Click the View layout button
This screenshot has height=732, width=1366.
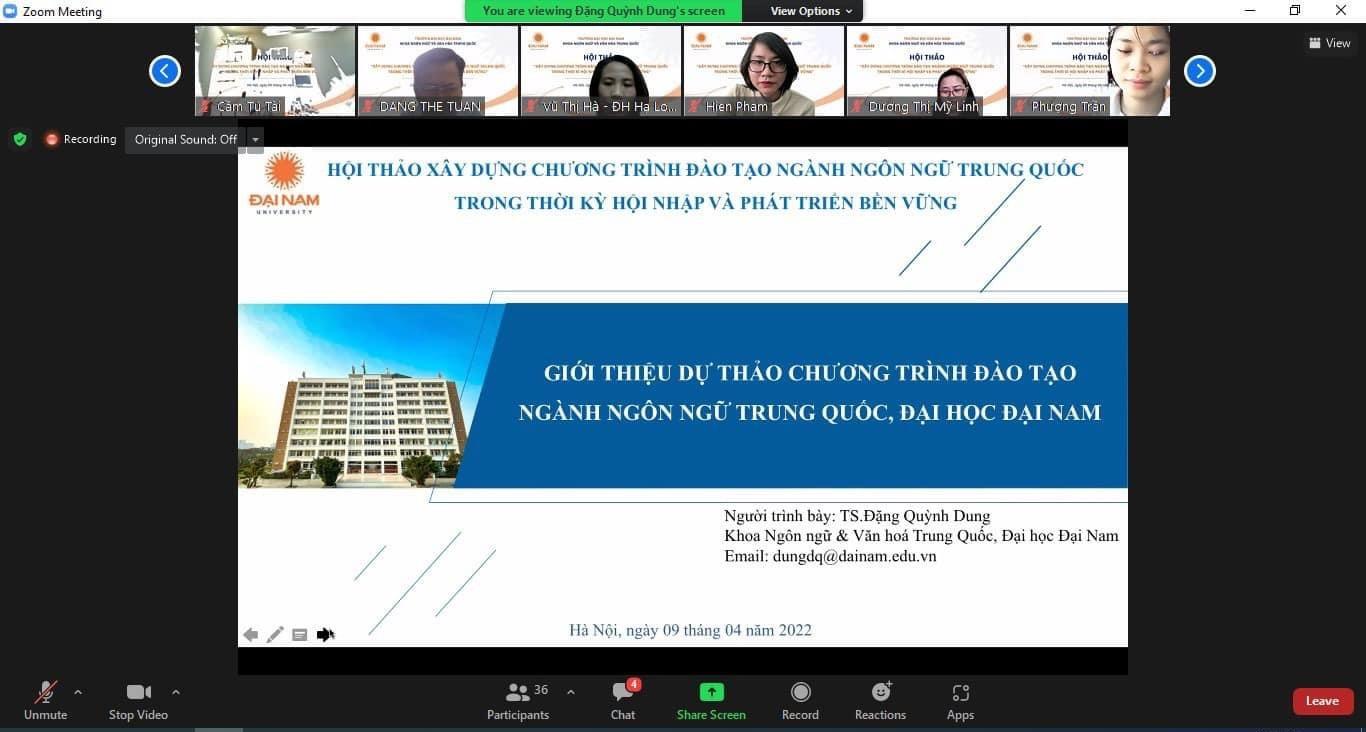[x=1330, y=43]
